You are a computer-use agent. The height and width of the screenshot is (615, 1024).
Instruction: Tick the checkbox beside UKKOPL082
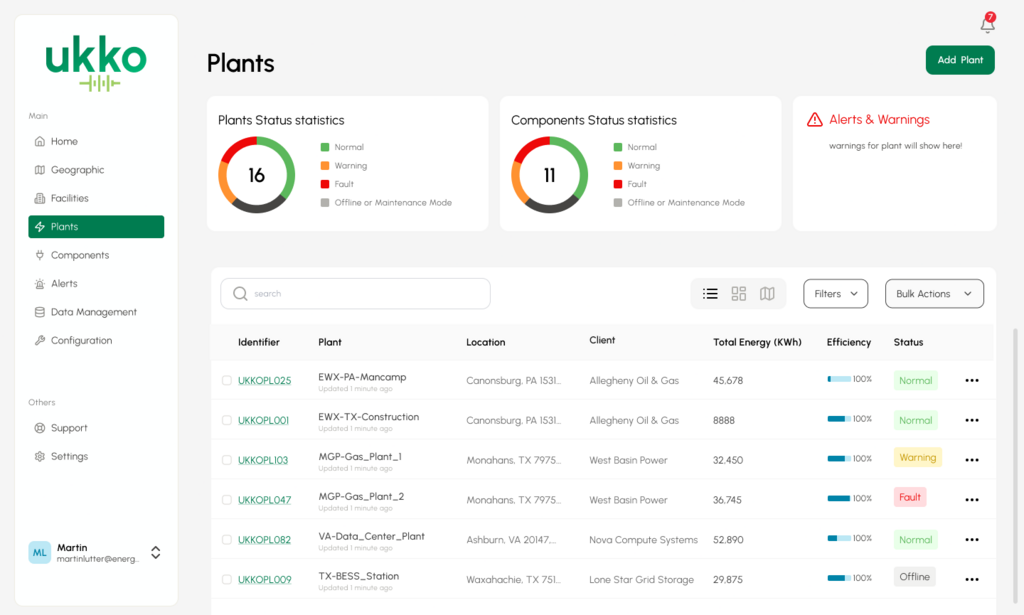coord(227,540)
